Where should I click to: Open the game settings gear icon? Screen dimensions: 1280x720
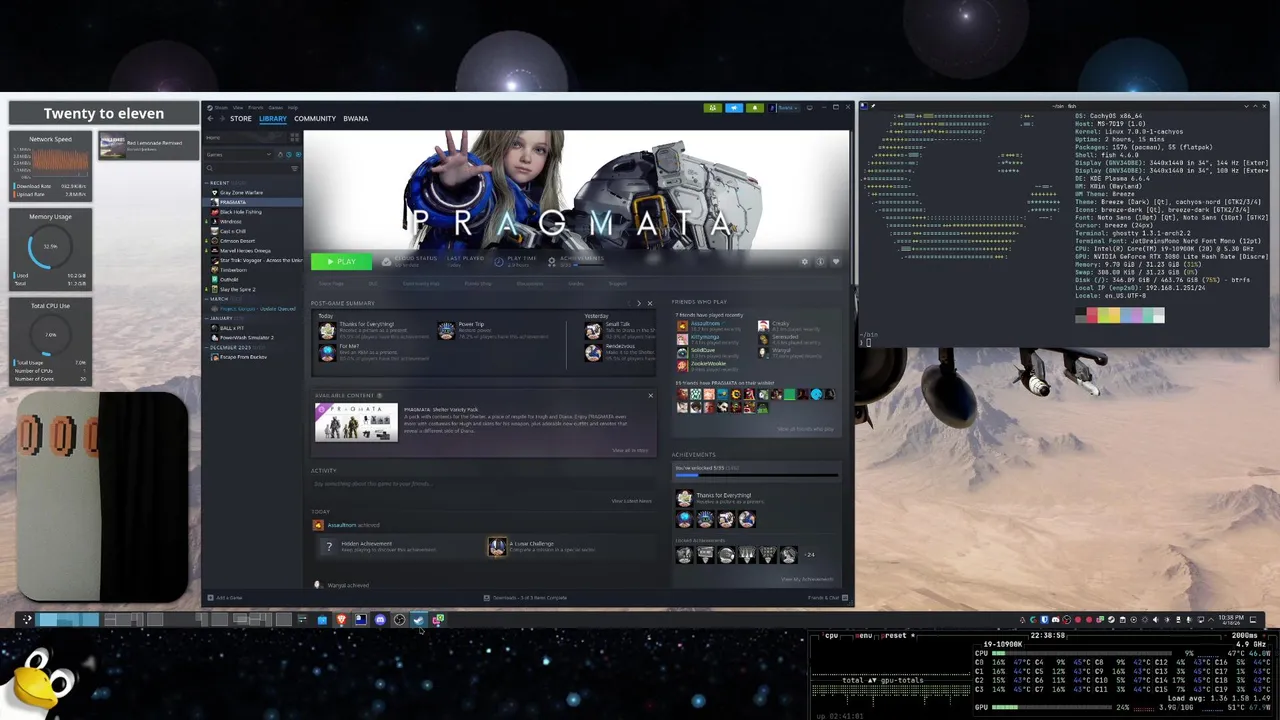(805, 262)
